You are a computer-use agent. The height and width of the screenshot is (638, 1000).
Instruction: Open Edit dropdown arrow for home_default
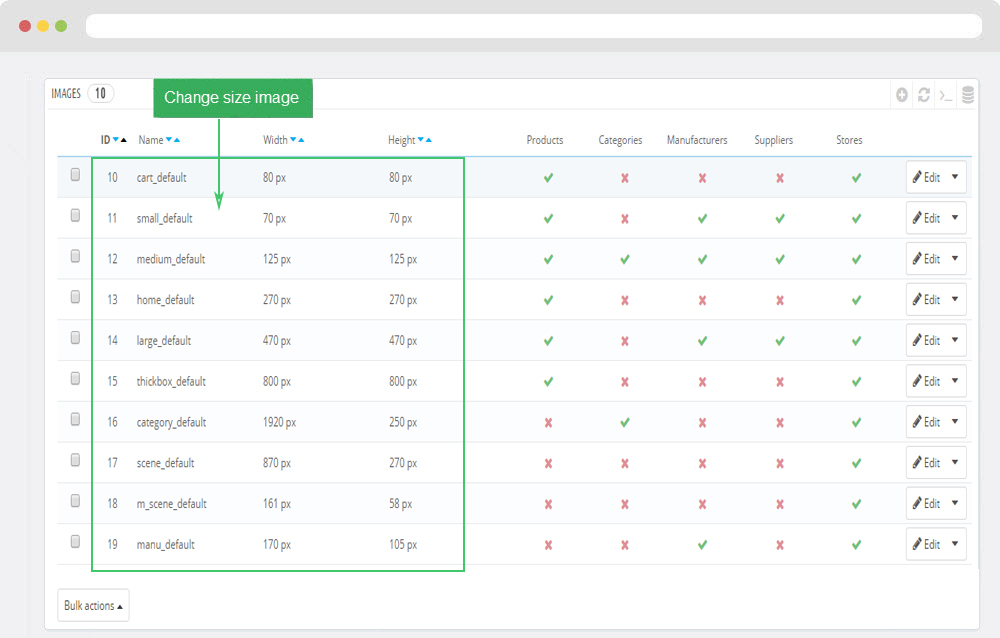pos(955,299)
